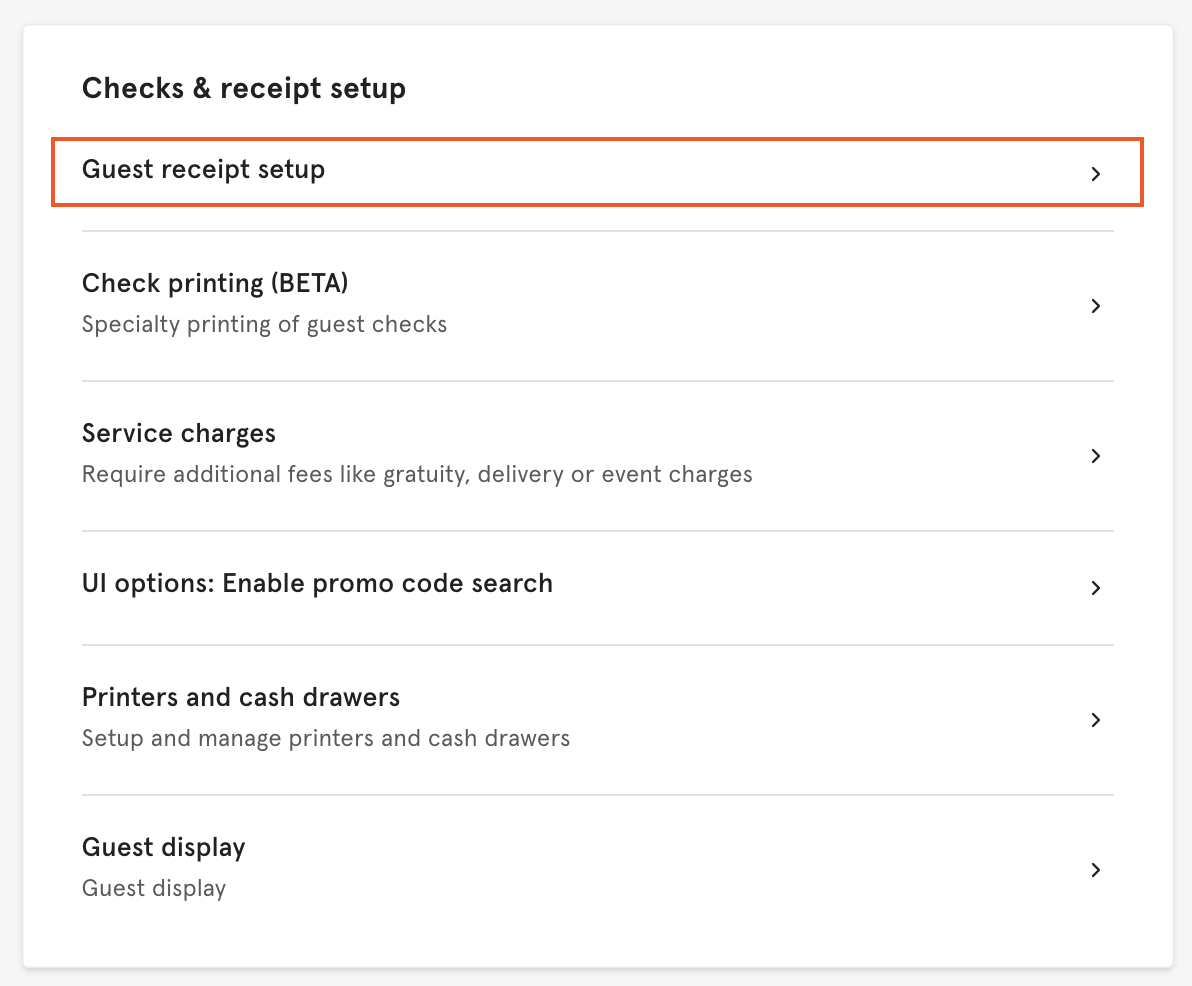This screenshot has width=1192, height=986.
Task: Click Setup and manage printers description
Action: point(325,738)
